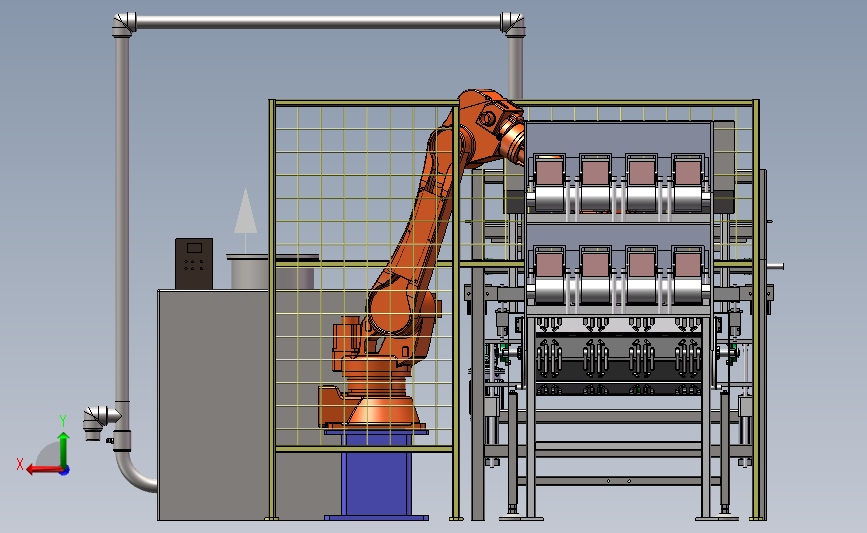867x533 pixels.
Task: Select the horizontal overhead pipe
Action: click(x=318, y=22)
